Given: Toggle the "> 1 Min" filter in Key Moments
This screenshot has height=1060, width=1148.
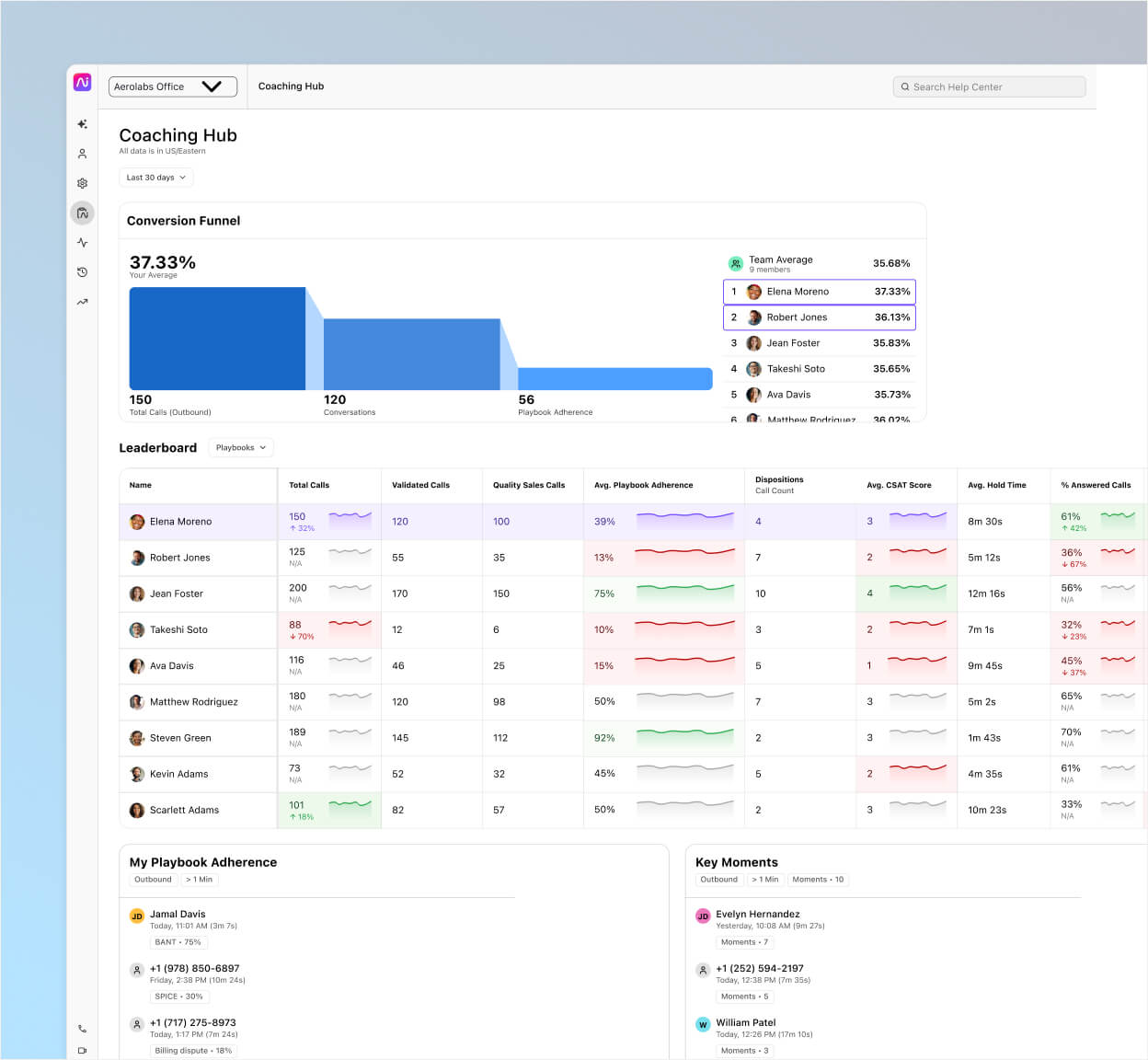Looking at the screenshot, I should (764, 879).
